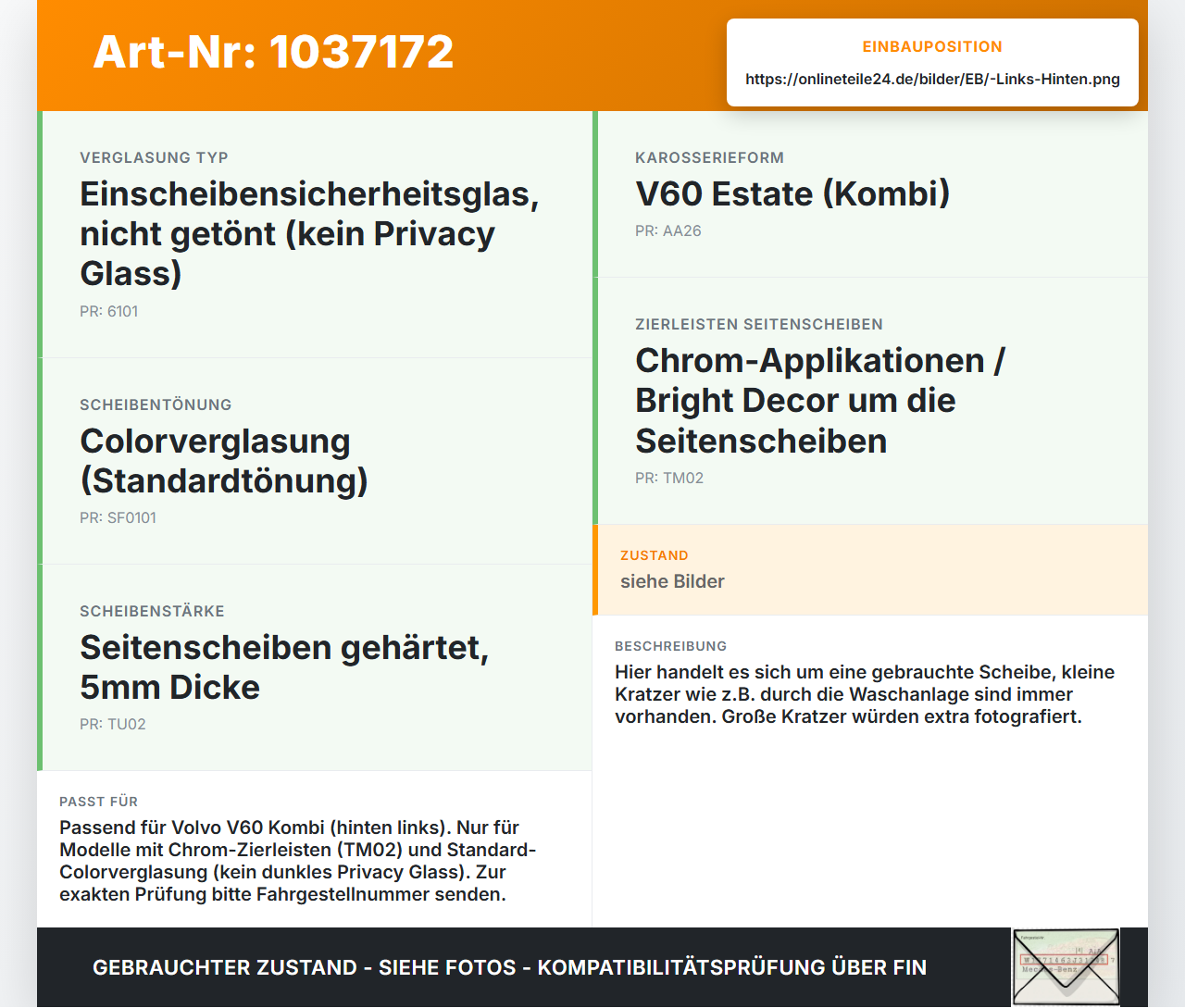Viewport: 1185px width, 1008px height.
Task: Click the PR: AA26 code
Action: point(667,230)
